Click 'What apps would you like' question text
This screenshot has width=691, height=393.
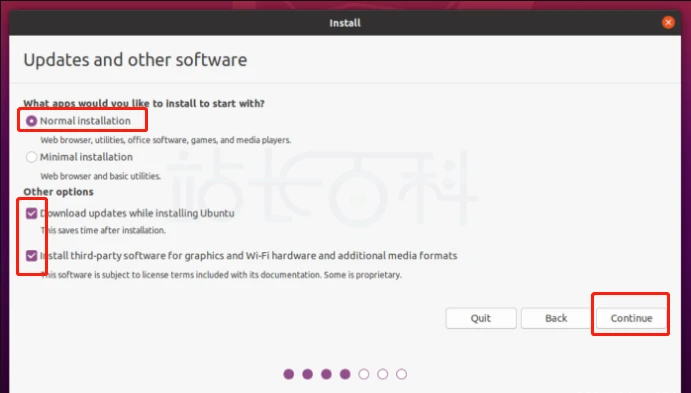point(144,104)
